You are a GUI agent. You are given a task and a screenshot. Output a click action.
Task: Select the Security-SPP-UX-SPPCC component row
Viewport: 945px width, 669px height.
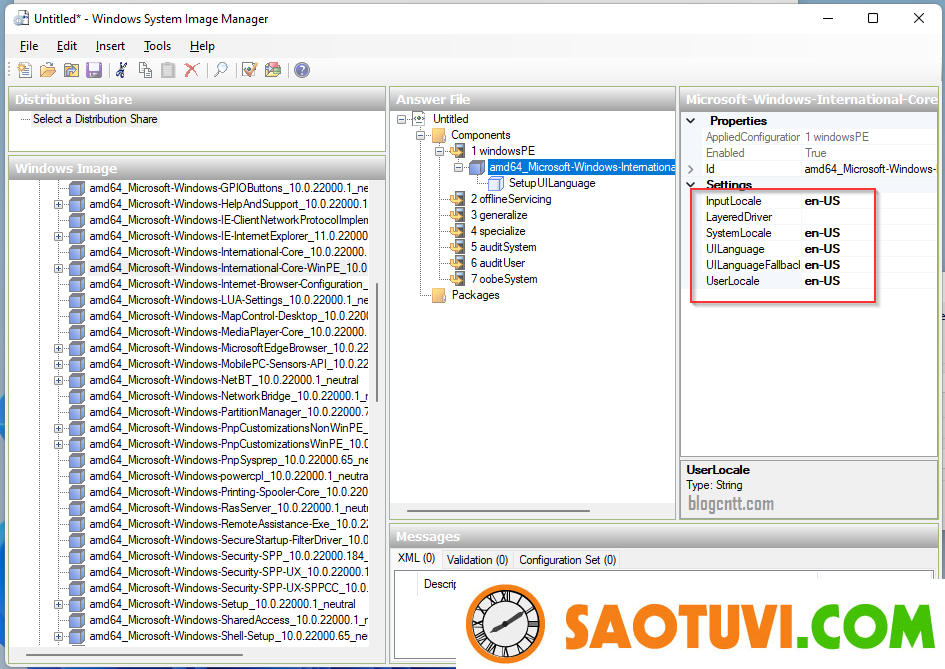coord(228,588)
